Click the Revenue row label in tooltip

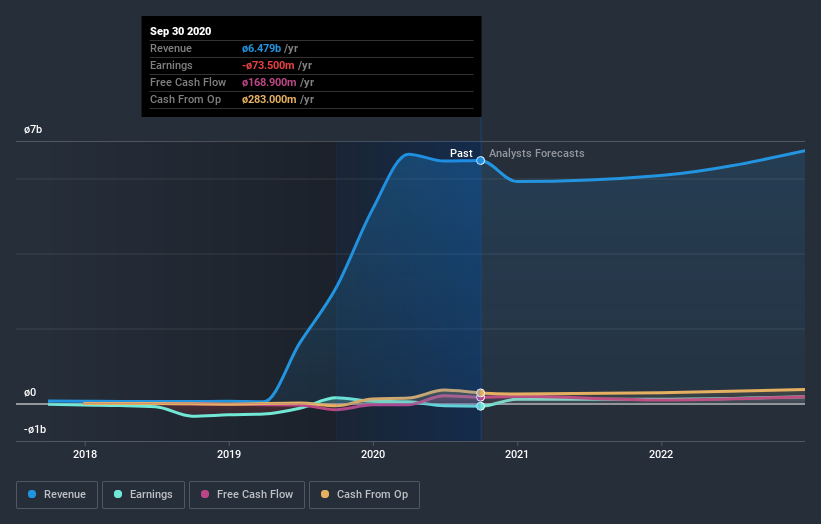pyautogui.click(x=171, y=48)
